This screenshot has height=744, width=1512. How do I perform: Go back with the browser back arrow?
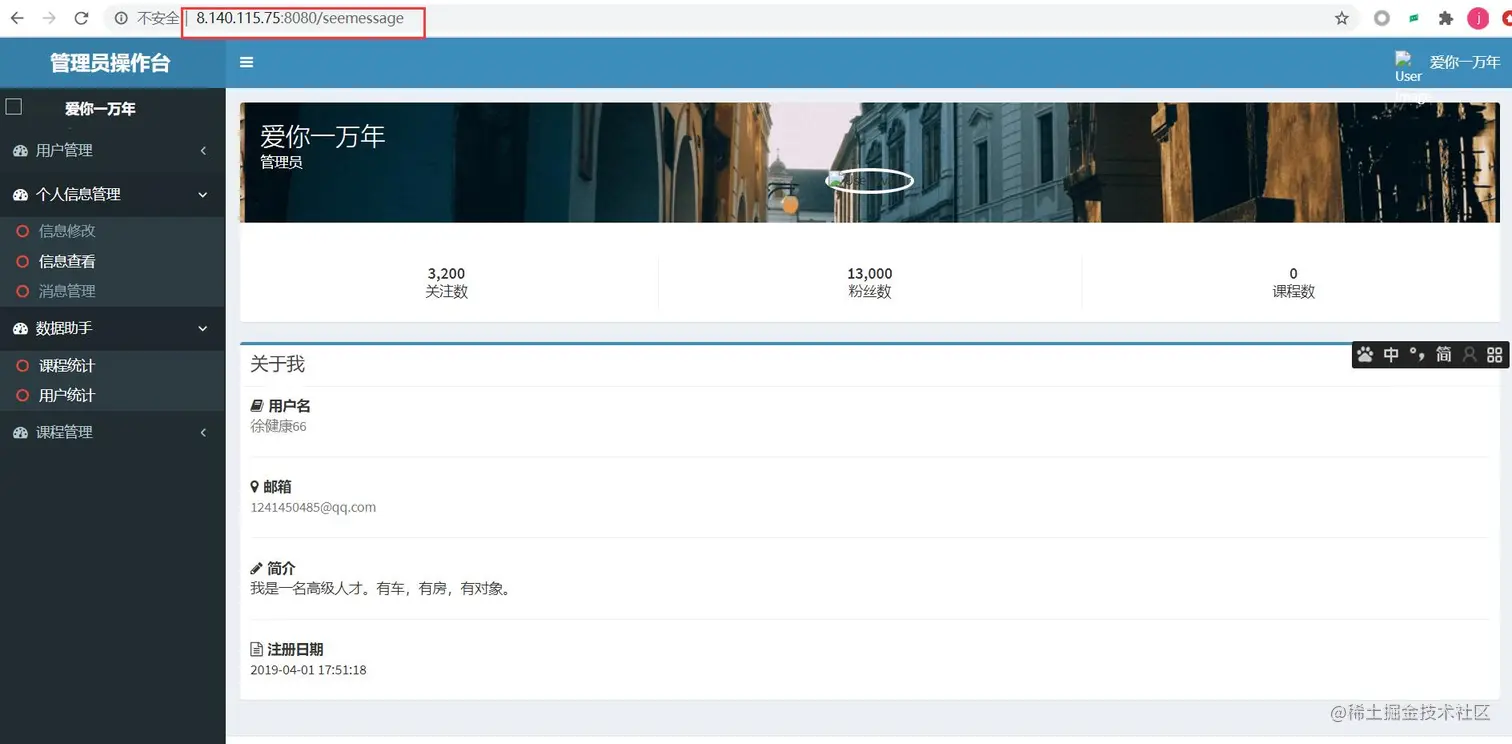pyautogui.click(x=17, y=18)
